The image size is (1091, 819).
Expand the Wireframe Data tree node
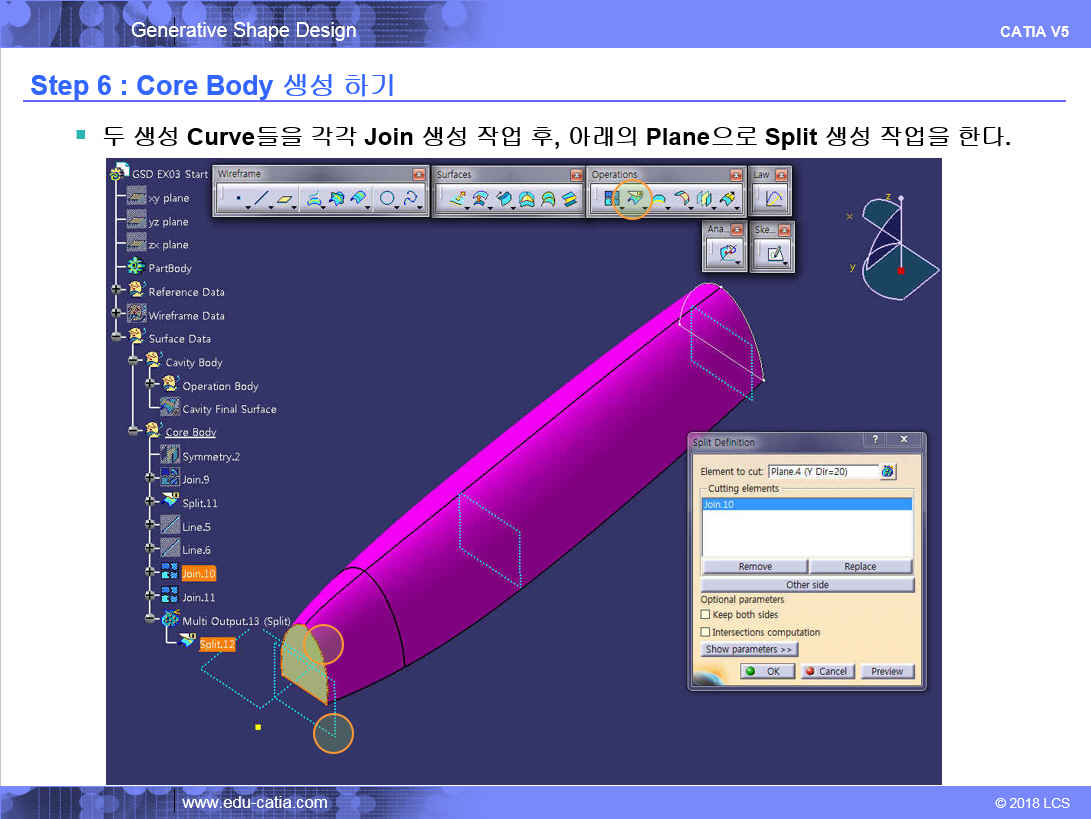click(x=118, y=315)
